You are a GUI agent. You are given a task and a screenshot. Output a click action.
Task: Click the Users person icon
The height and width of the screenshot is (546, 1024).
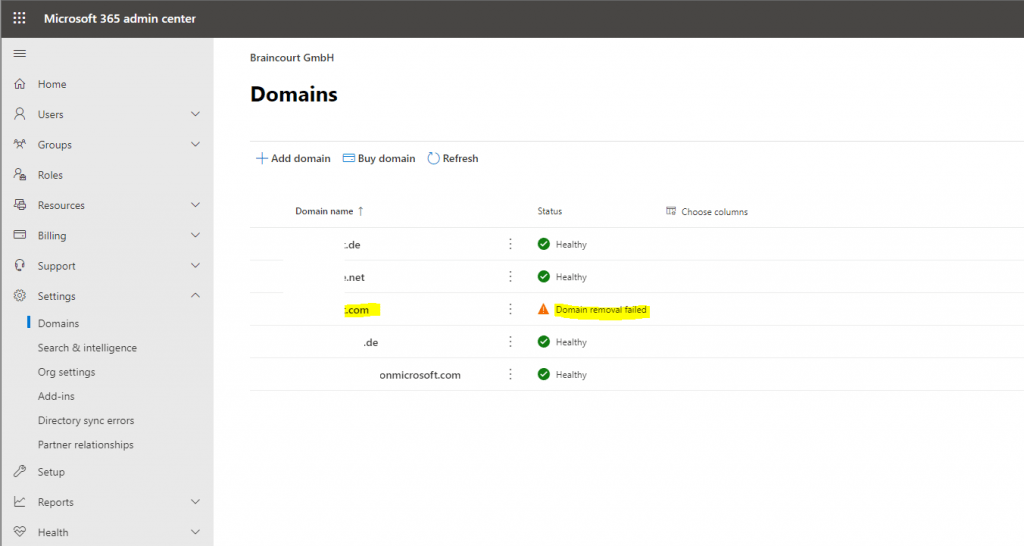(x=20, y=114)
